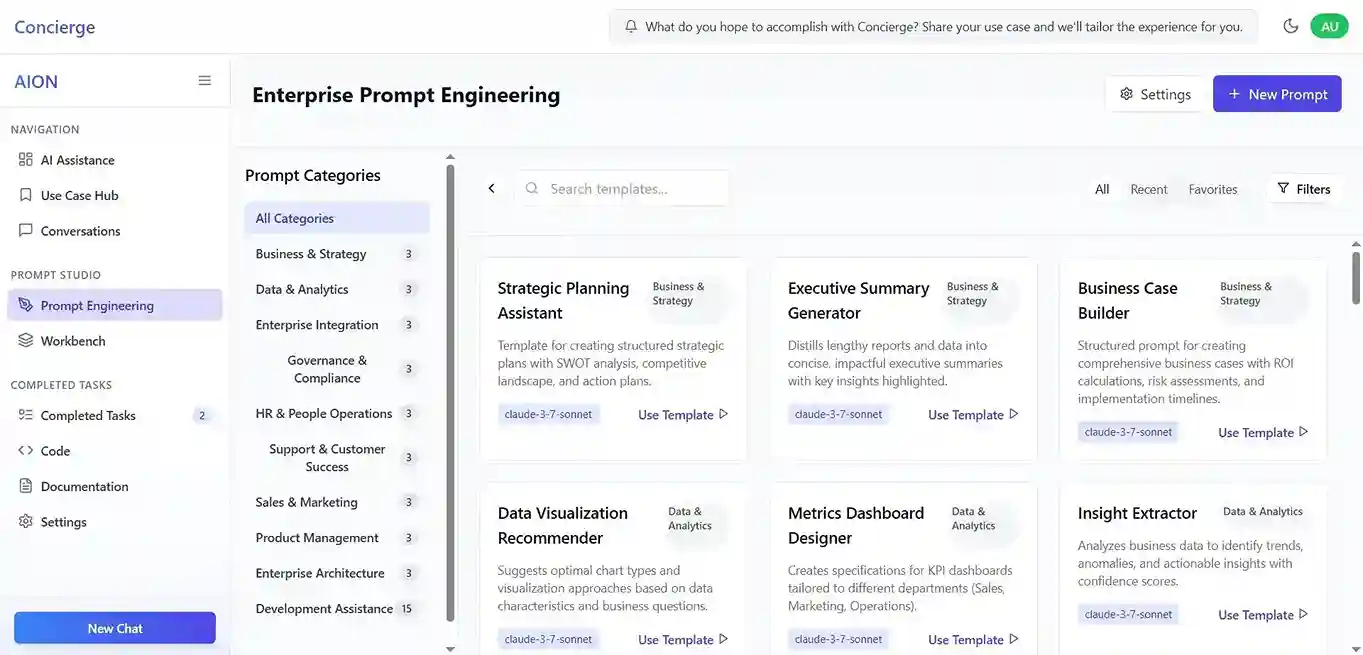Open Workbench in the sidebar

tap(73, 341)
